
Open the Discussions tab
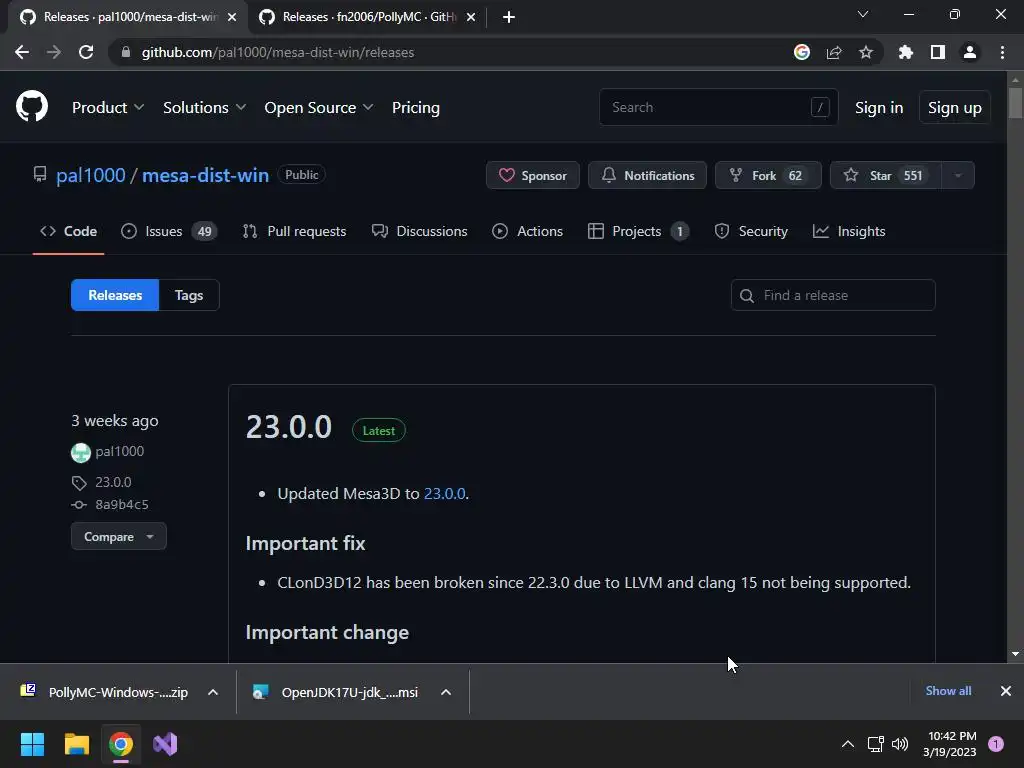point(419,231)
